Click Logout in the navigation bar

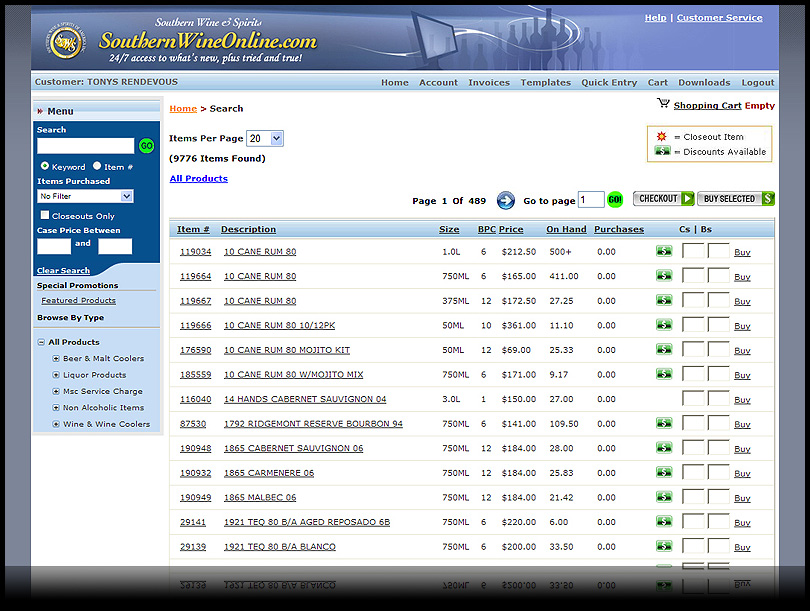(758, 83)
